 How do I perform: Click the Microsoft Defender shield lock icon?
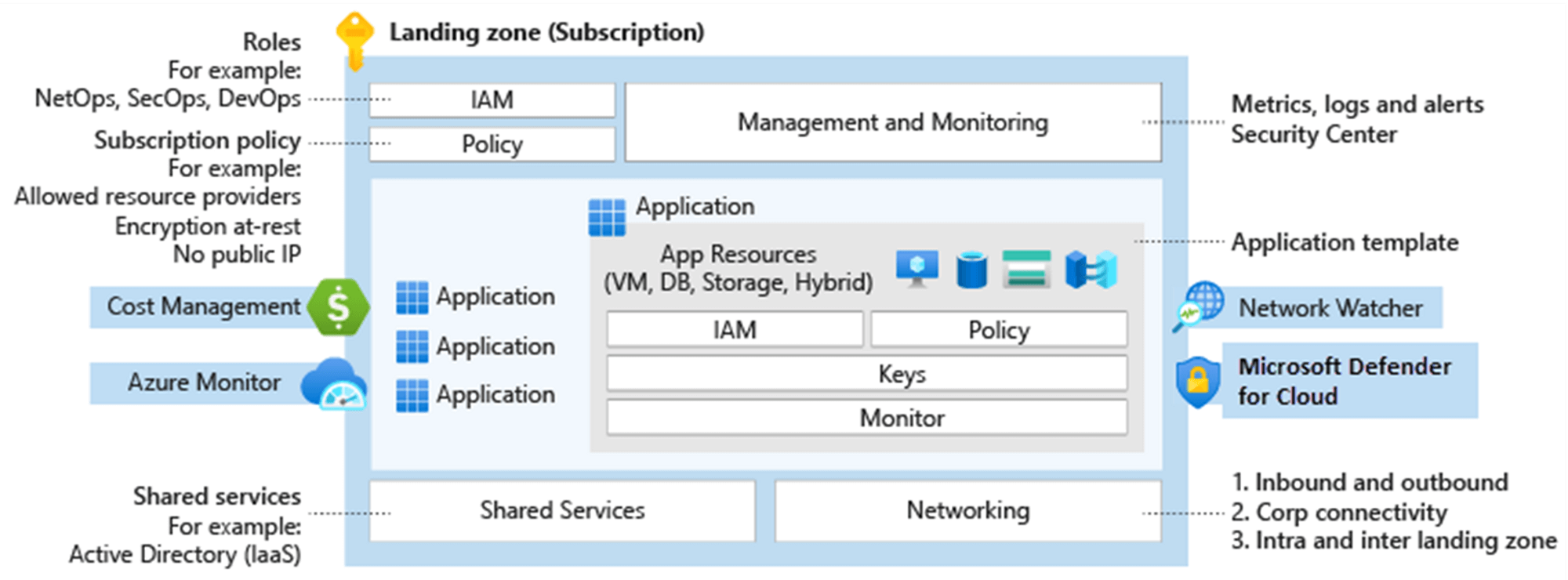tap(1198, 382)
